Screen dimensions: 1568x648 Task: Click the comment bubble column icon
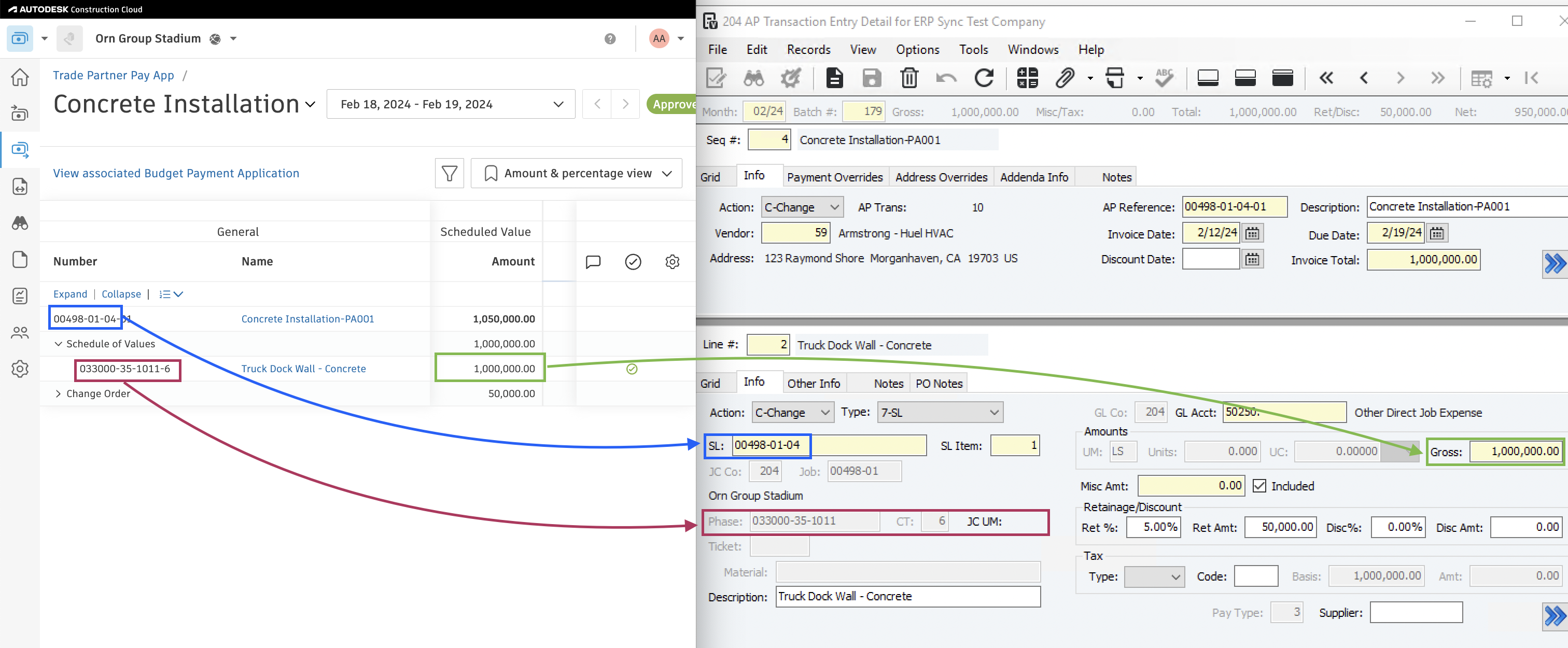[593, 262]
